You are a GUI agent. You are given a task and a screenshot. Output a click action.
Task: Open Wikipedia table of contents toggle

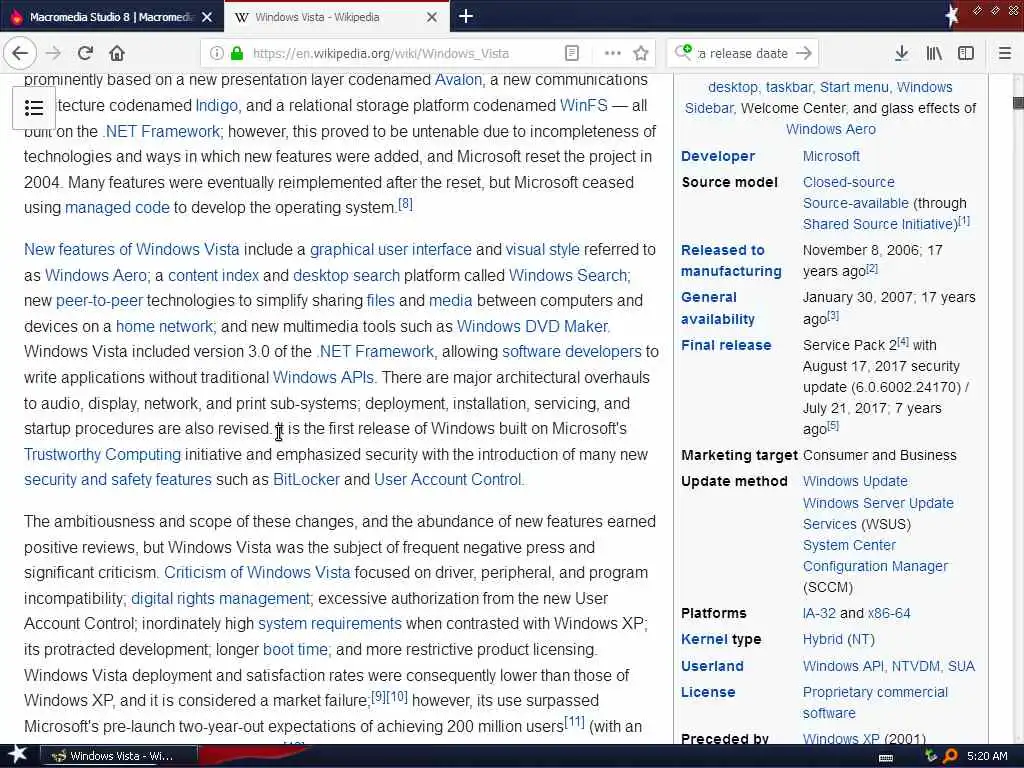click(34, 108)
